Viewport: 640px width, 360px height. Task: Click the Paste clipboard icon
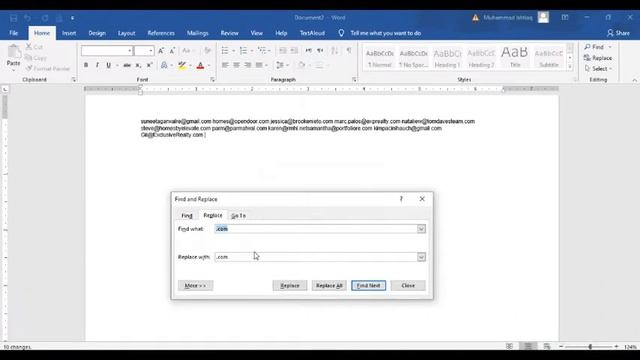pyautogui.click(x=13, y=52)
